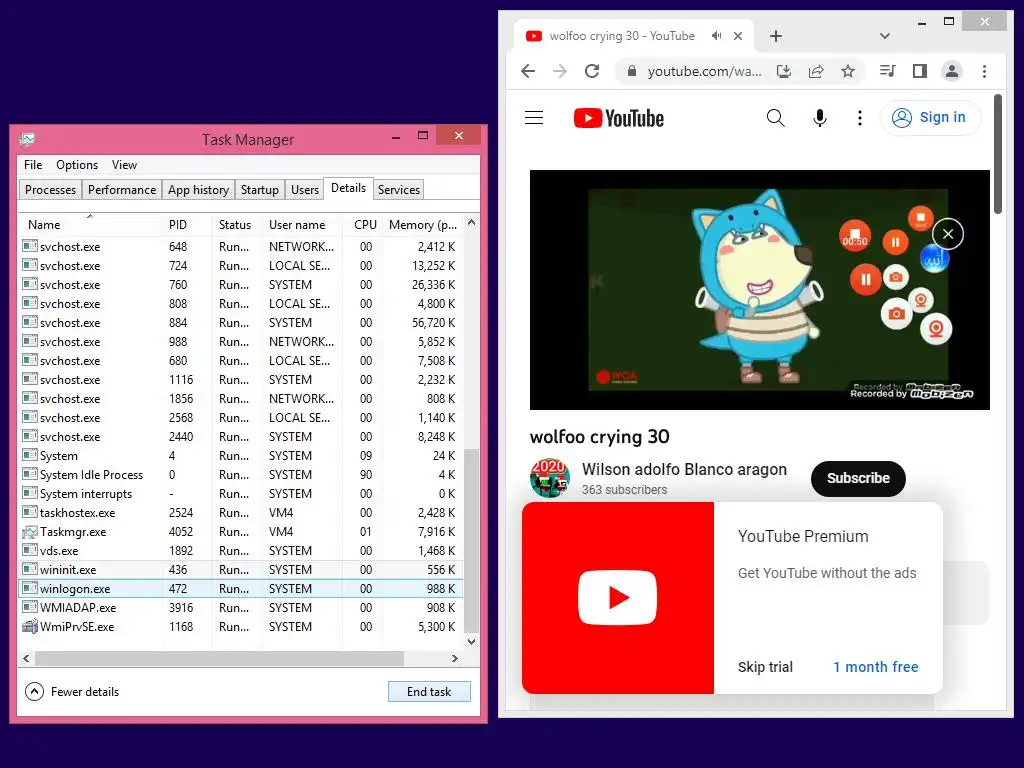Open YouTube settings three-dot menu
The image size is (1024, 768).
[859, 118]
